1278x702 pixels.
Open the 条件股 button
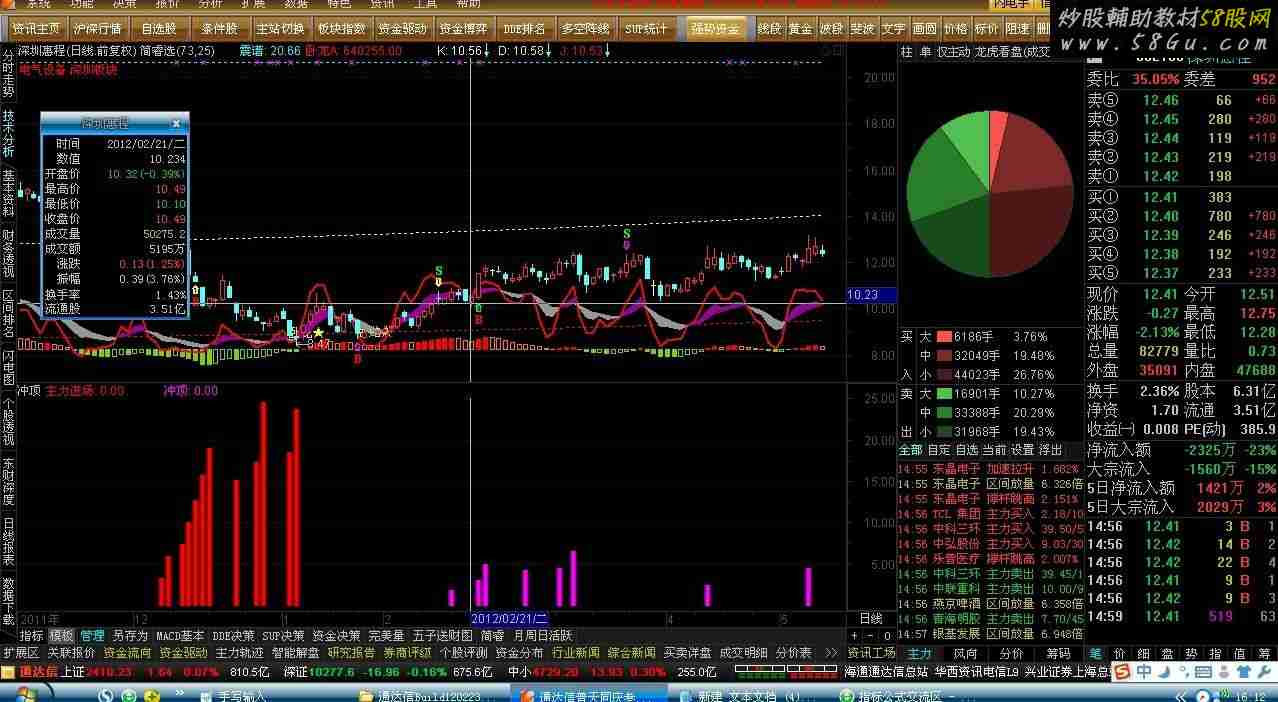coord(220,29)
